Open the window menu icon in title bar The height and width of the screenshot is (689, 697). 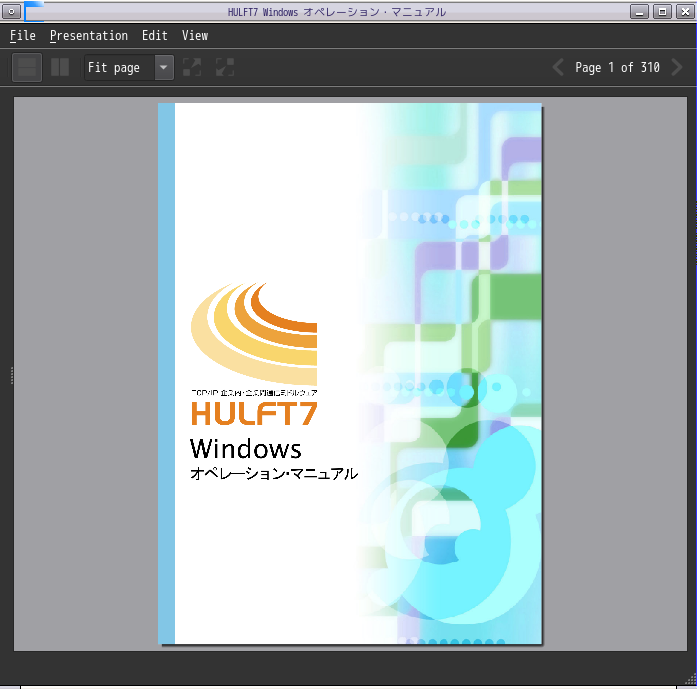coord(12,12)
